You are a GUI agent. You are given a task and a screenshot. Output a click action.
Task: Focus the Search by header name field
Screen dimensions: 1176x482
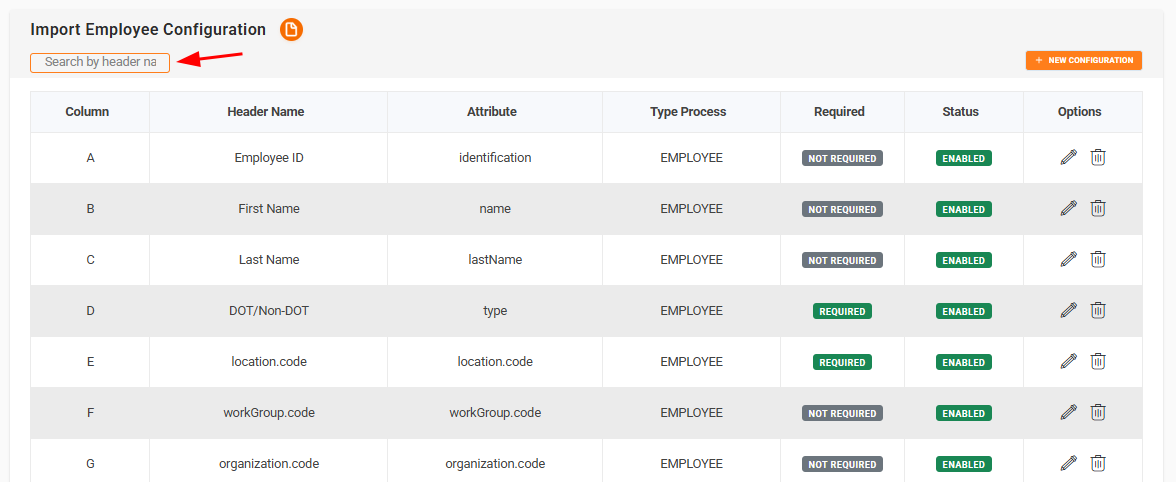coord(100,62)
